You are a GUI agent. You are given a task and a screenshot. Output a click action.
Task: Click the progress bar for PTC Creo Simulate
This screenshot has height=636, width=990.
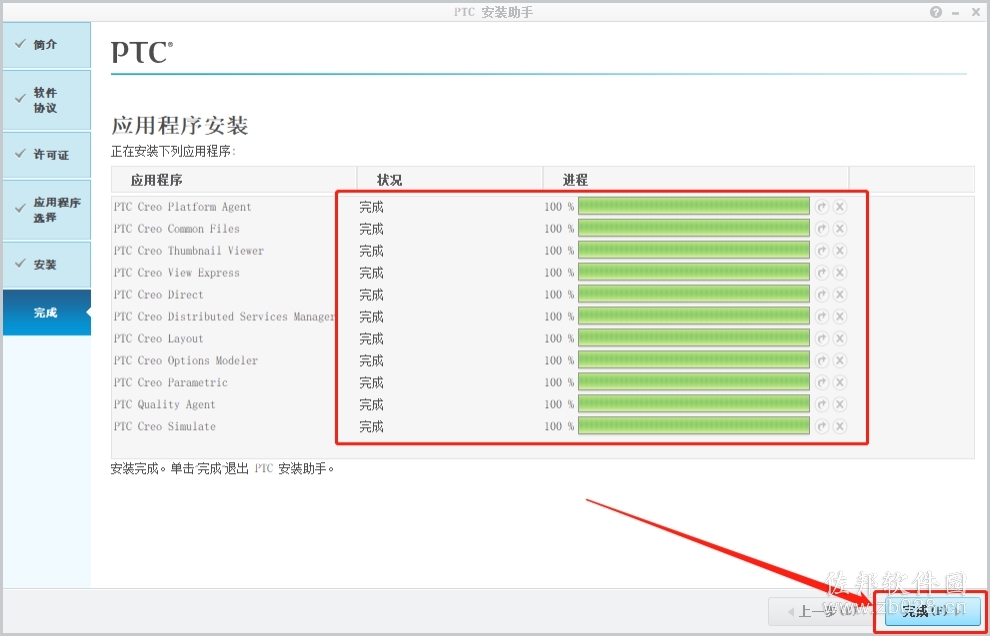(x=694, y=426)
